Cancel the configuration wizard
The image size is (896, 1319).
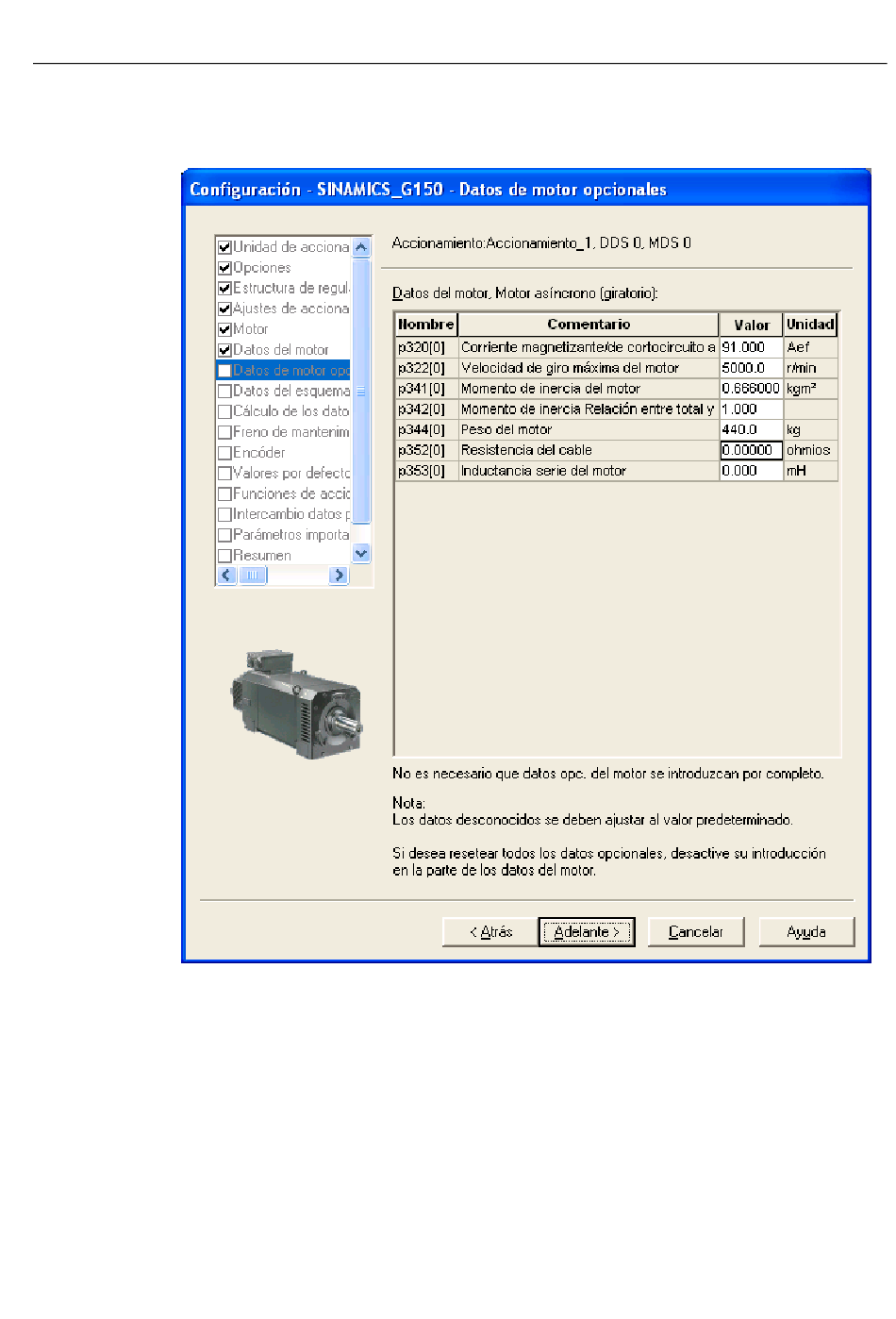point(696,932)
